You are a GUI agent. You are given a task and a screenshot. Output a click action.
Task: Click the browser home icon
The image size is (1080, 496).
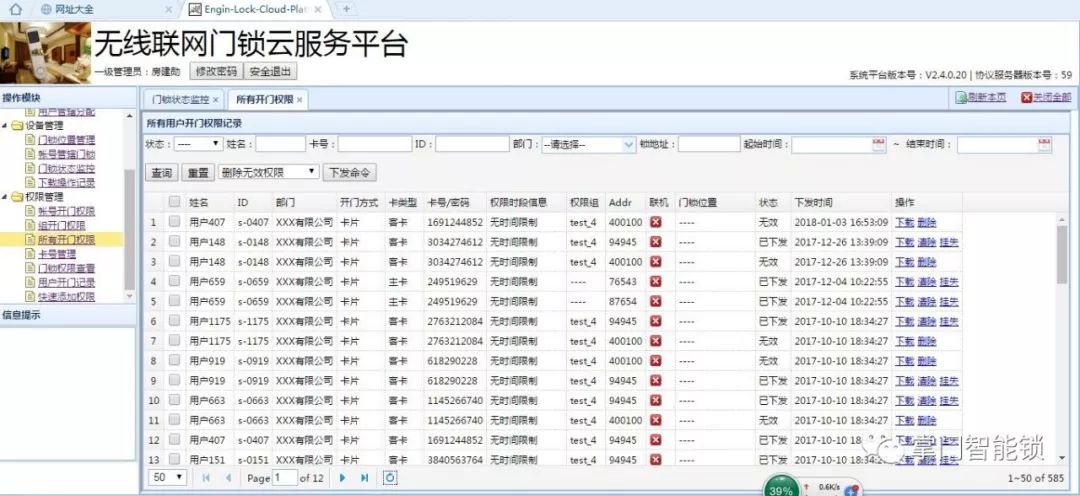pos(15,9)
